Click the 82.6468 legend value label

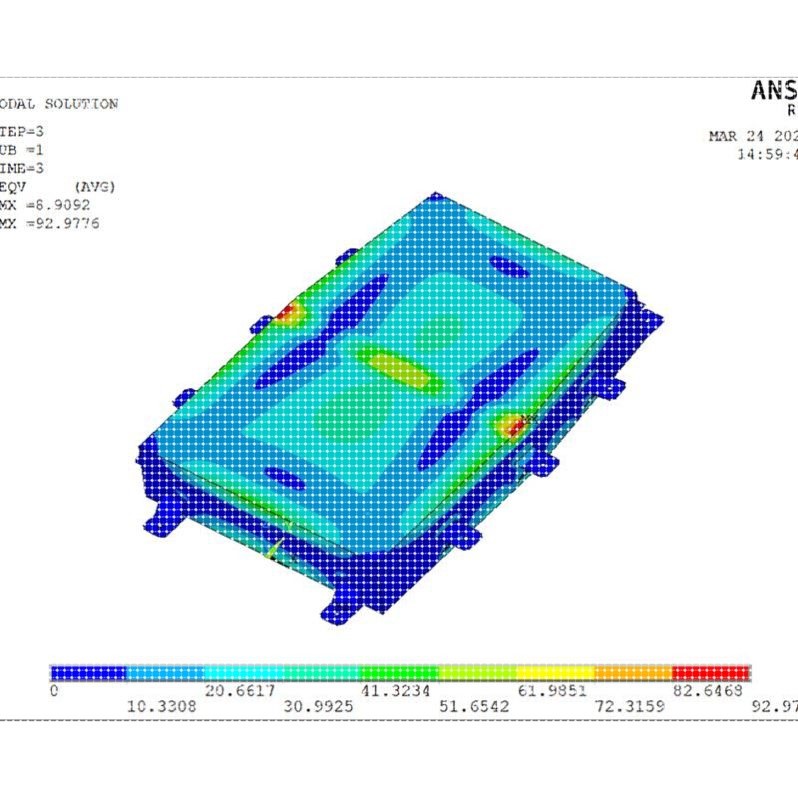(708, 691)
